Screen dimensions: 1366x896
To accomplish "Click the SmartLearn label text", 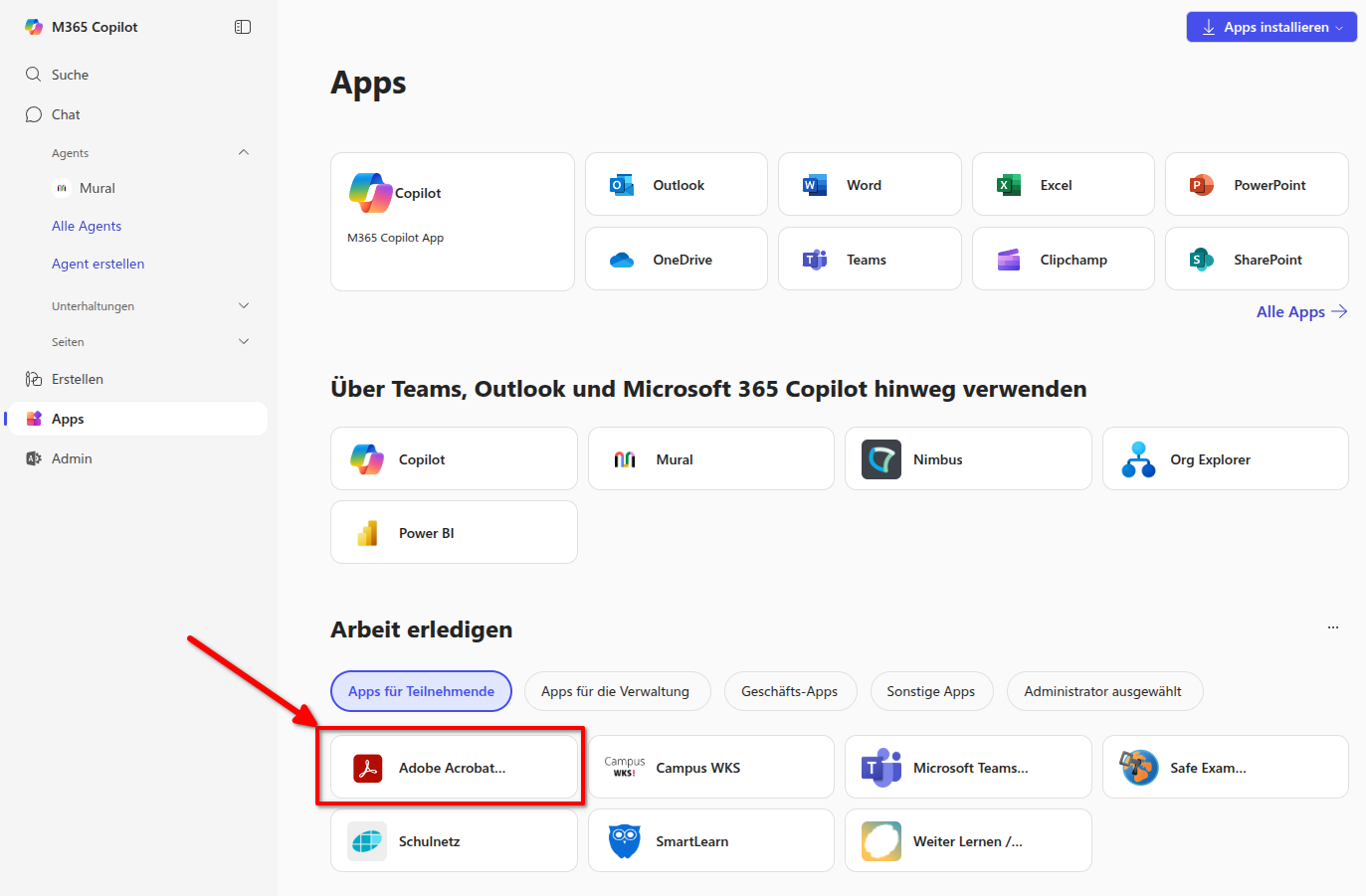I will (692, 841).
